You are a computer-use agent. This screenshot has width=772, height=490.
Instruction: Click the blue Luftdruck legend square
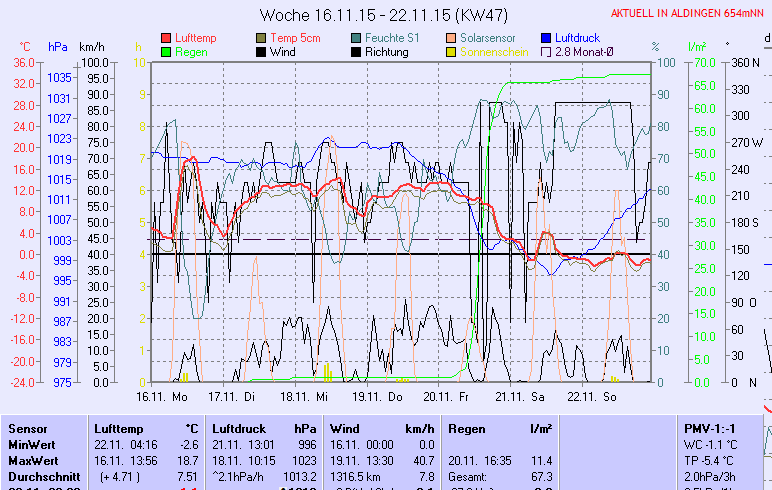[x=546, y=38]
